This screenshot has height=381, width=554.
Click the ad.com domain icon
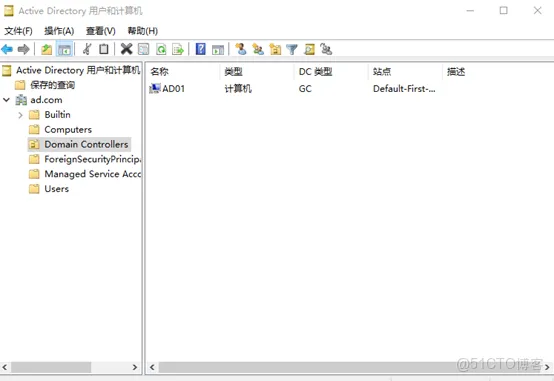pos(21,100)
